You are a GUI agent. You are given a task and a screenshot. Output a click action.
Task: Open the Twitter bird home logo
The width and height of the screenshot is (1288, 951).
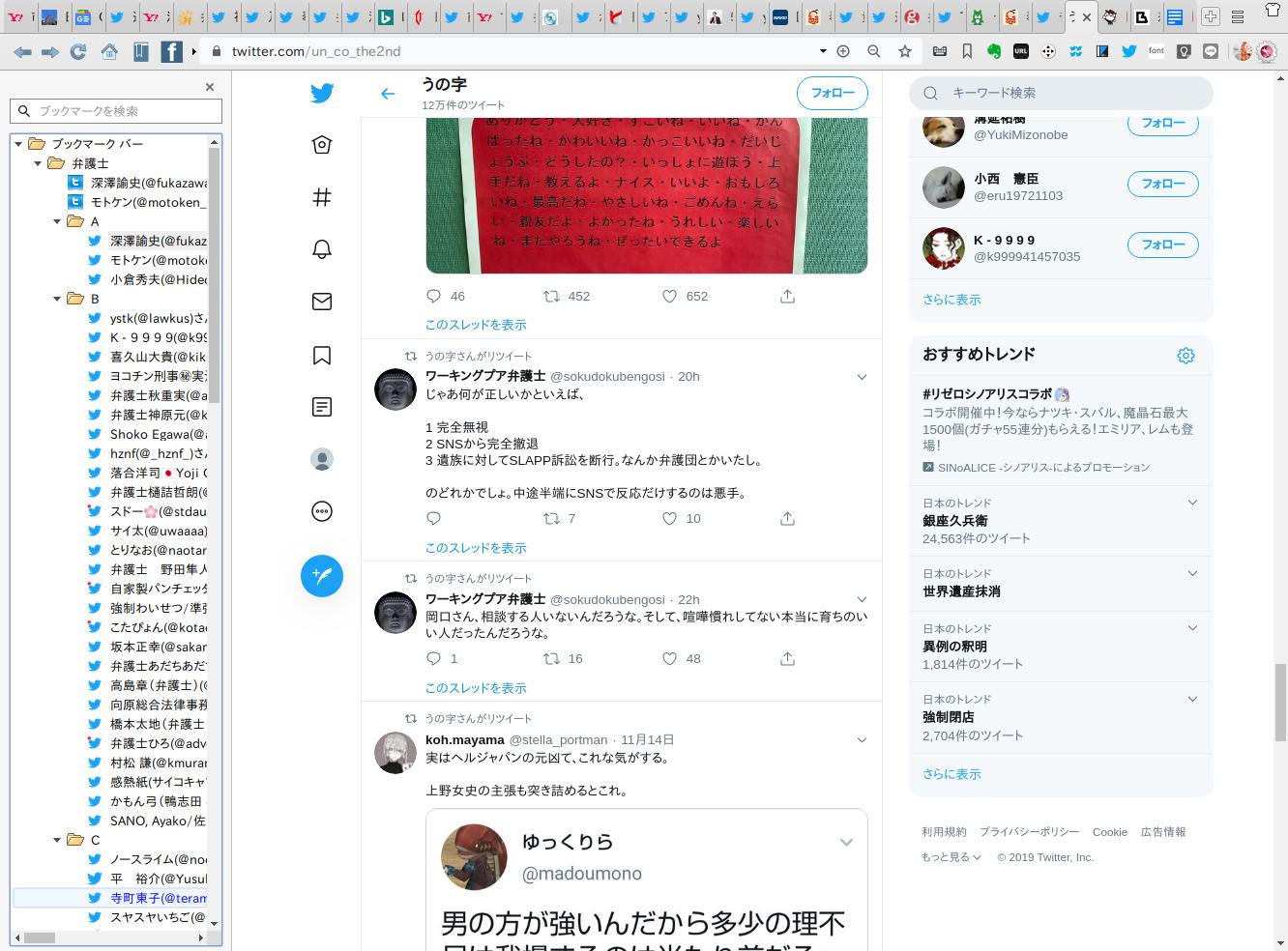tap(322, 93)
